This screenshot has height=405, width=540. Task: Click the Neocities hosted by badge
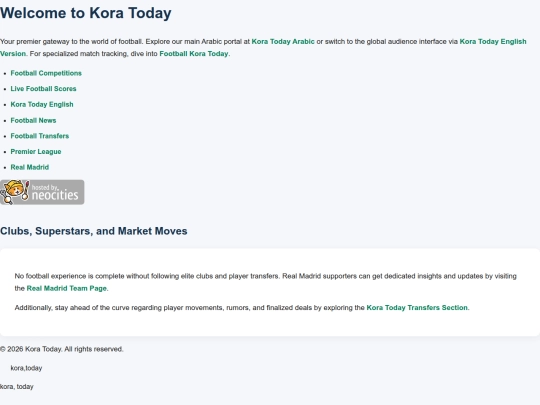[42, 192]
